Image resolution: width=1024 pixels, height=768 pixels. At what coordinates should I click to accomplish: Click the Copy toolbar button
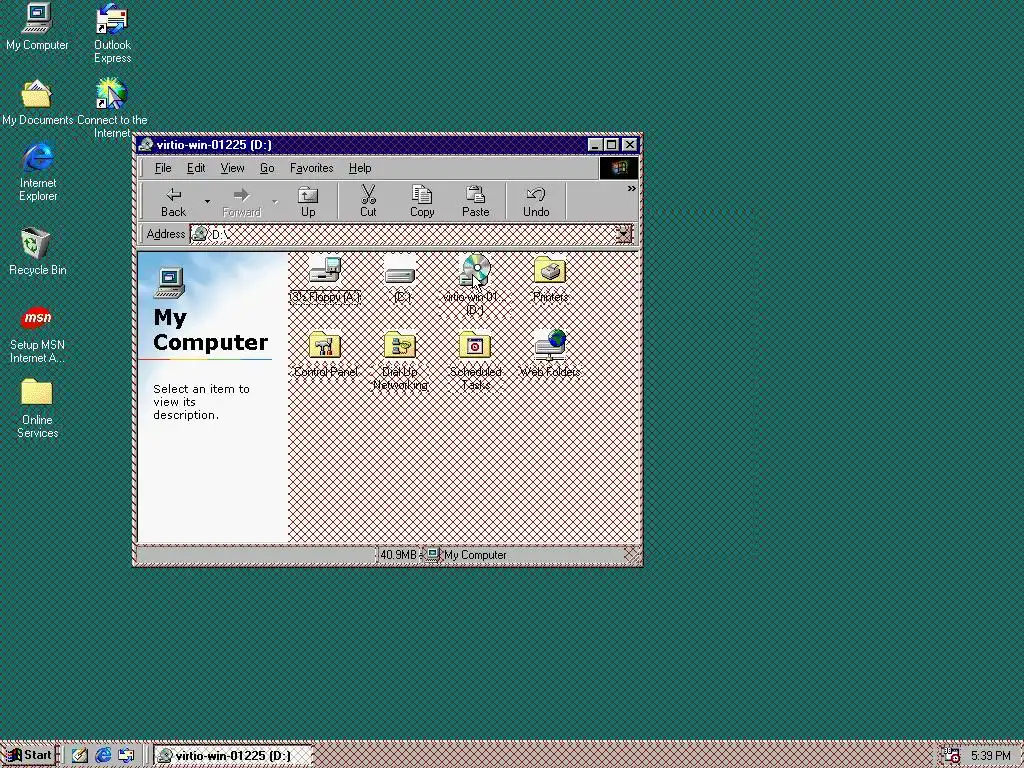coord(422,202)
